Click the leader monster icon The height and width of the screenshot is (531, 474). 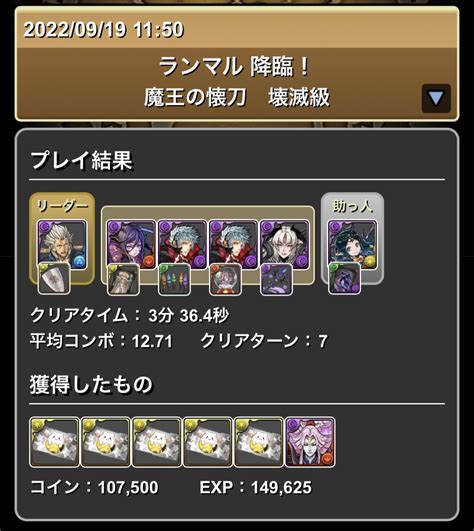pos(62,245)
